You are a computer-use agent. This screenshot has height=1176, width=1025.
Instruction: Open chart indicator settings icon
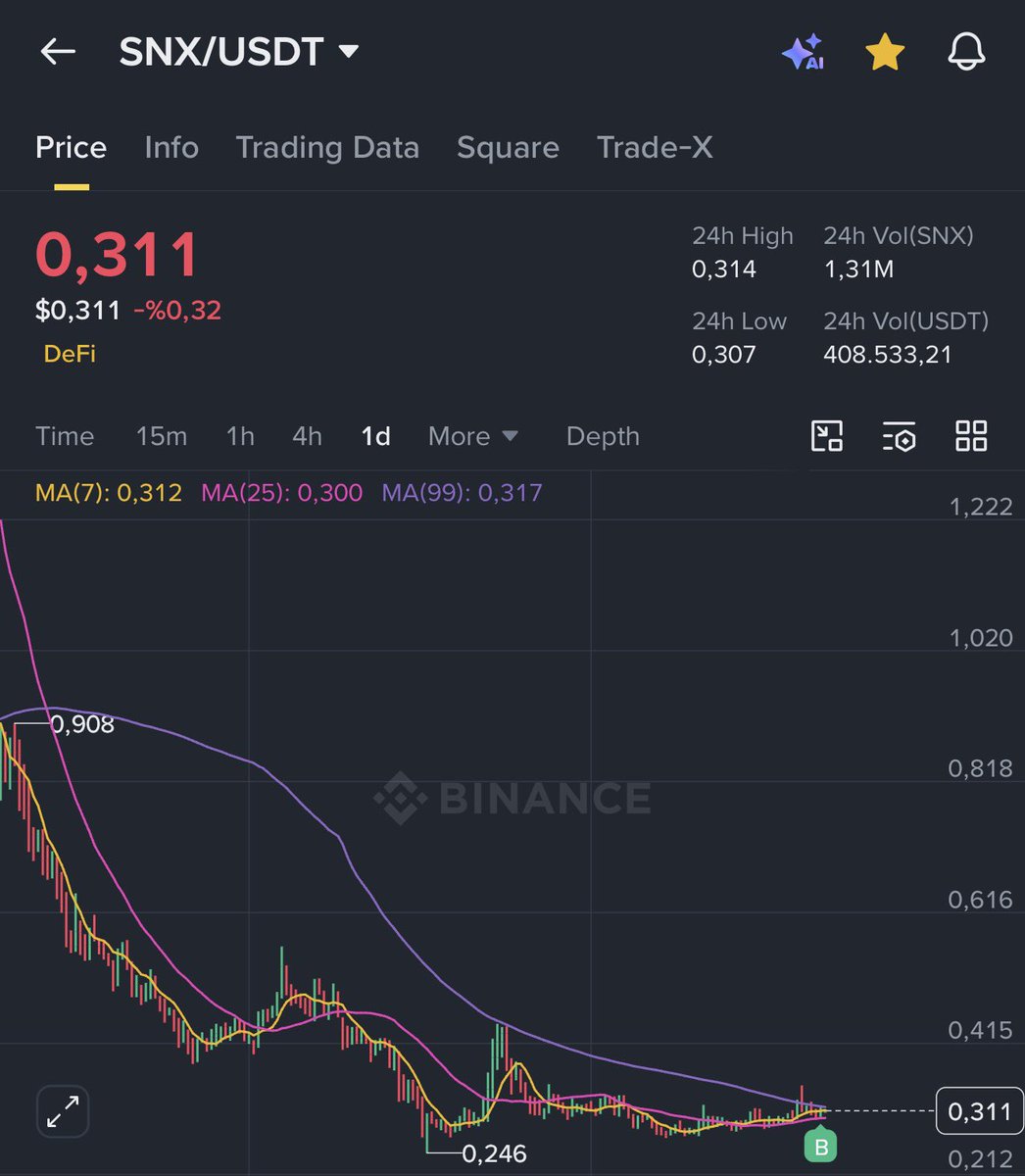[x=899, y=436]
